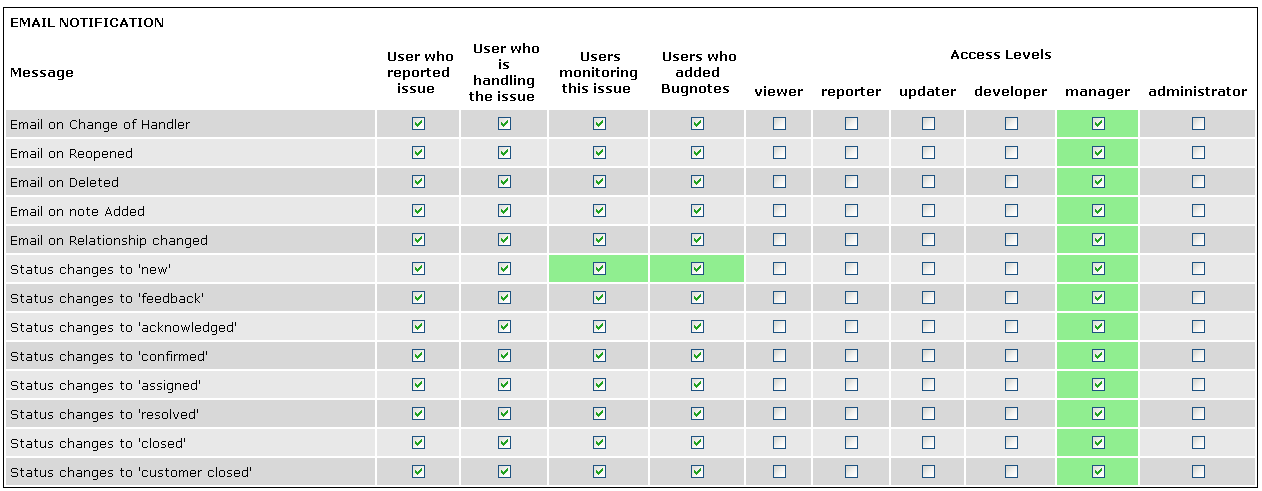Uncheck manager for status 'assigned'

point(1098,385)
